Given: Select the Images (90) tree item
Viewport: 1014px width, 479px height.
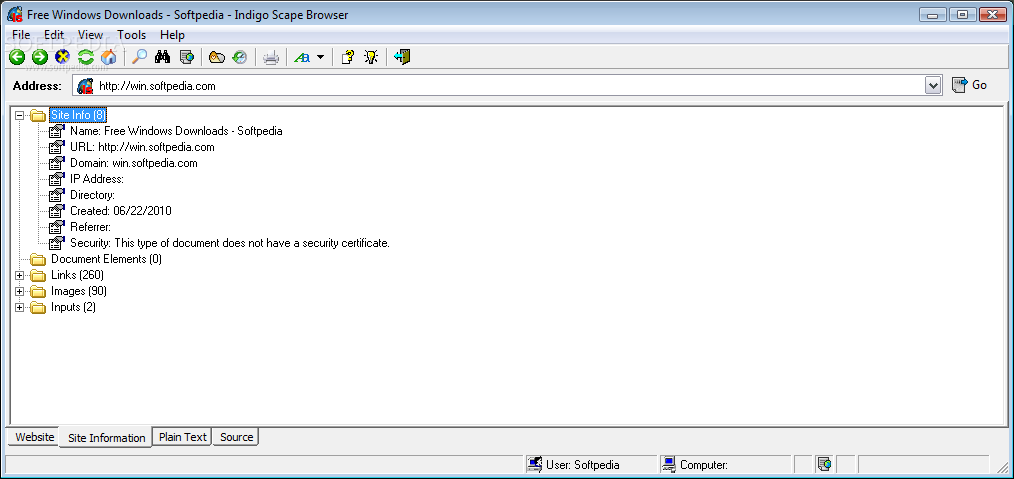Looking at the screenshot, I should [79, 292].
